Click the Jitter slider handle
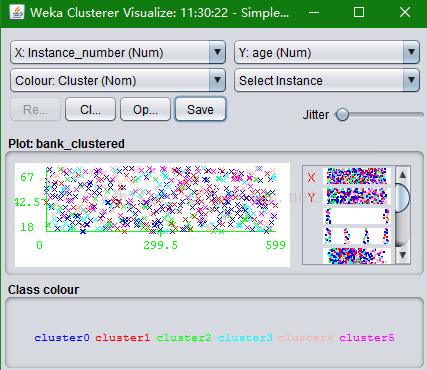The width and height of the screenshot is (427, 370). point(342,115)
